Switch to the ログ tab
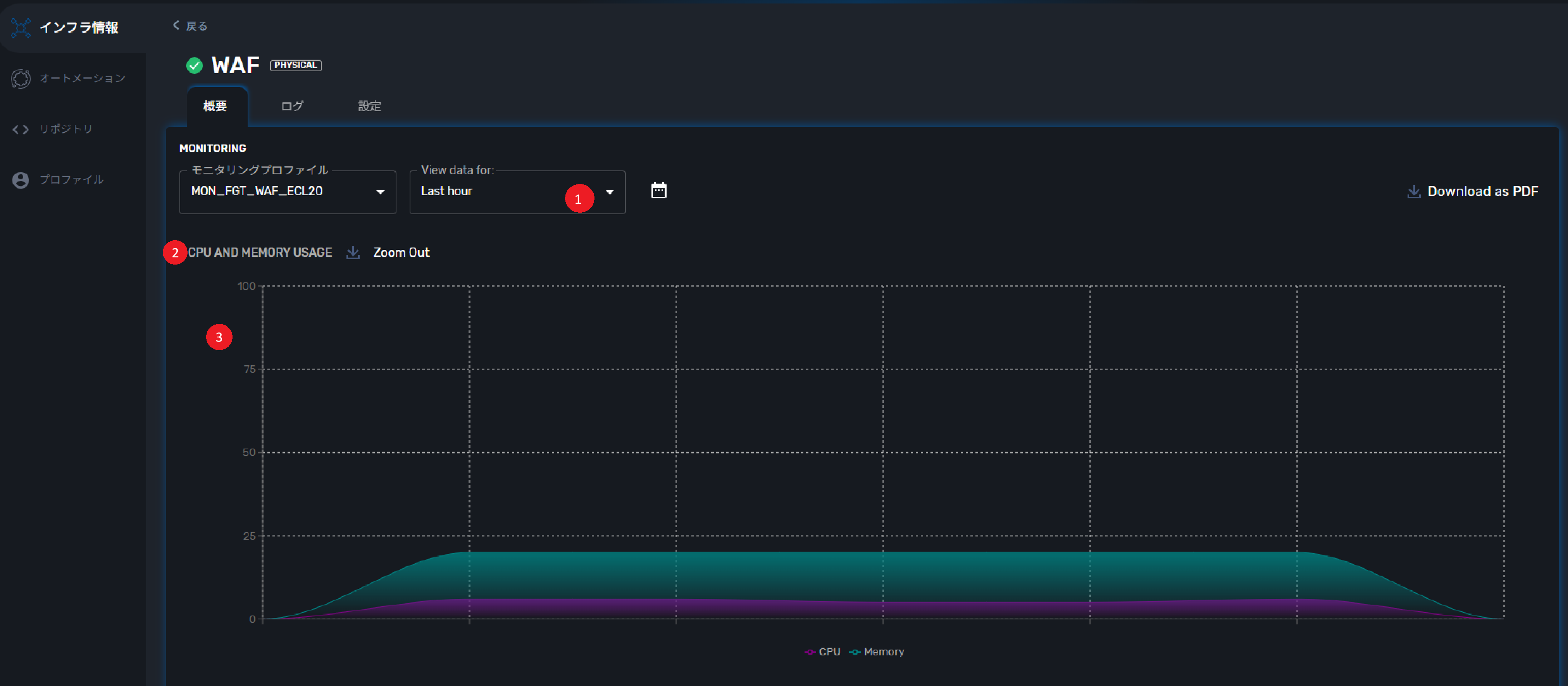Image resolution: width=1568 pixels, height=686 pixels. click(x=291, y=106)
